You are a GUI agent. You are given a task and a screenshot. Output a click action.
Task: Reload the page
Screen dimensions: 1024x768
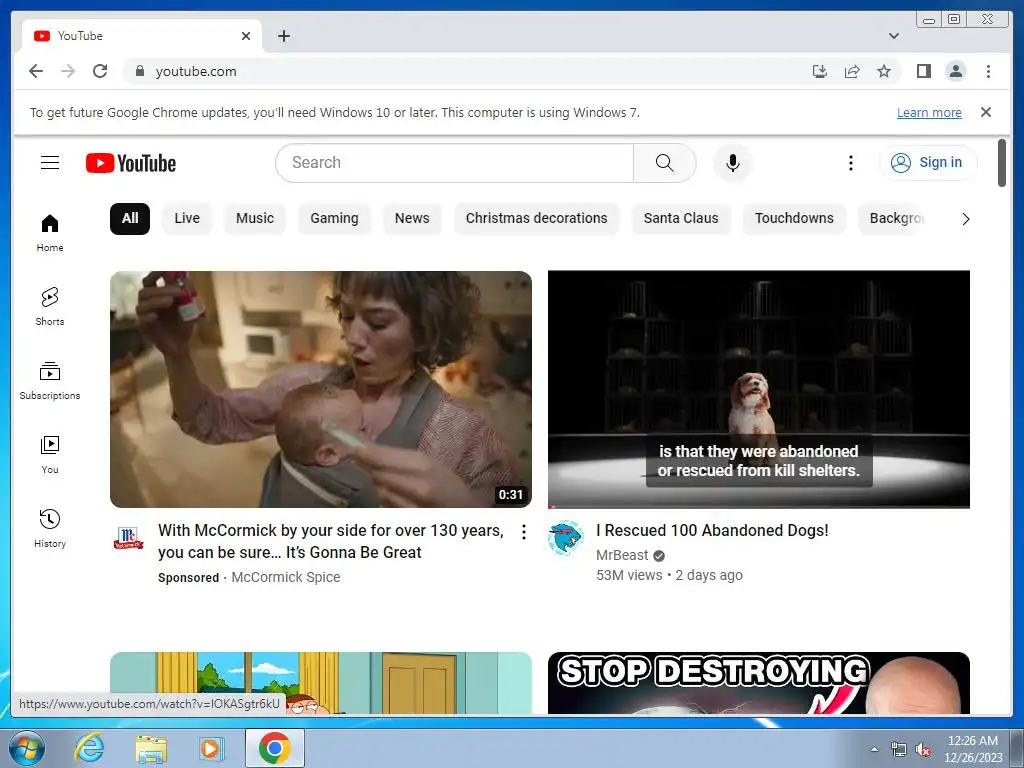100,71
